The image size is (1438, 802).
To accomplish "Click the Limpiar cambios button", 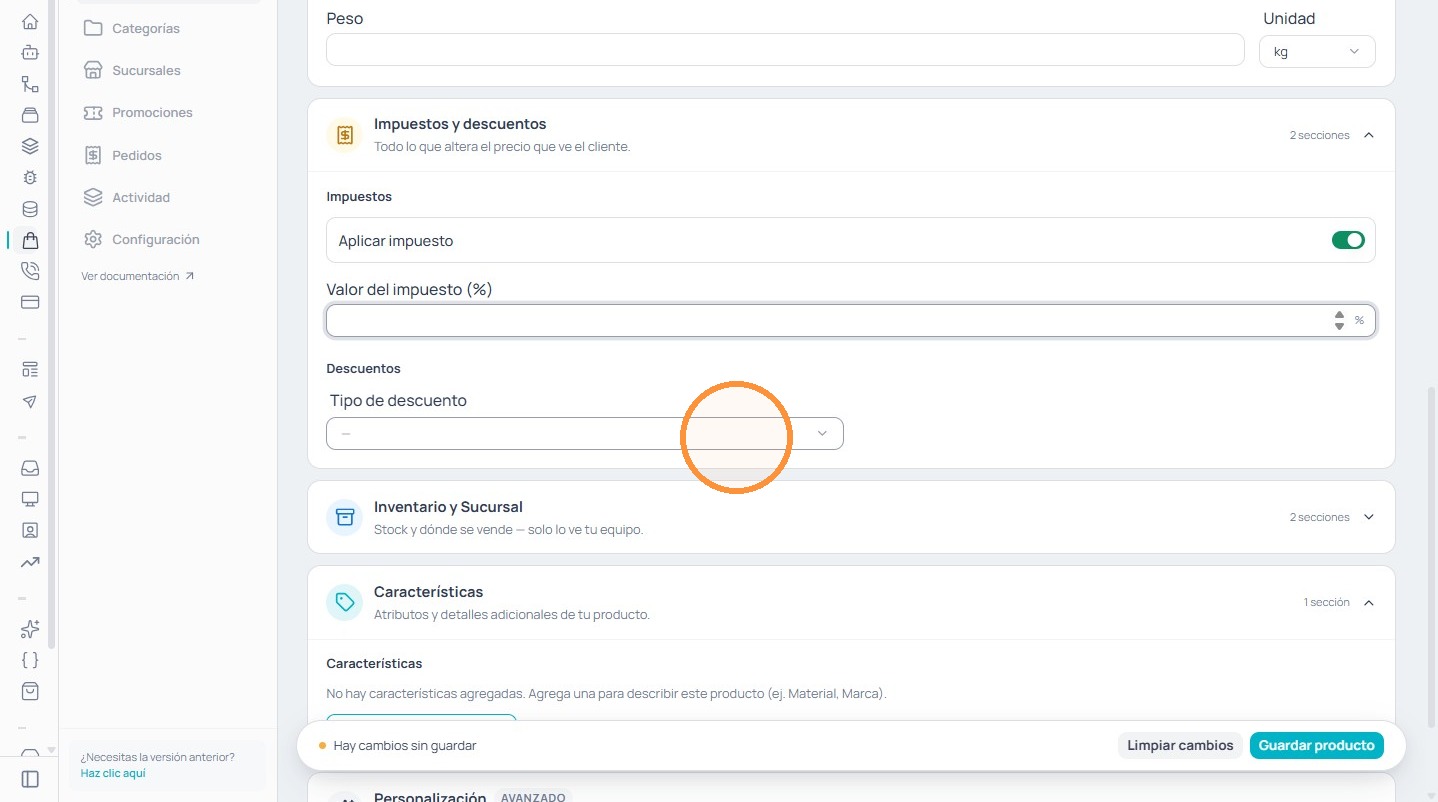I will click(1180, 745).
